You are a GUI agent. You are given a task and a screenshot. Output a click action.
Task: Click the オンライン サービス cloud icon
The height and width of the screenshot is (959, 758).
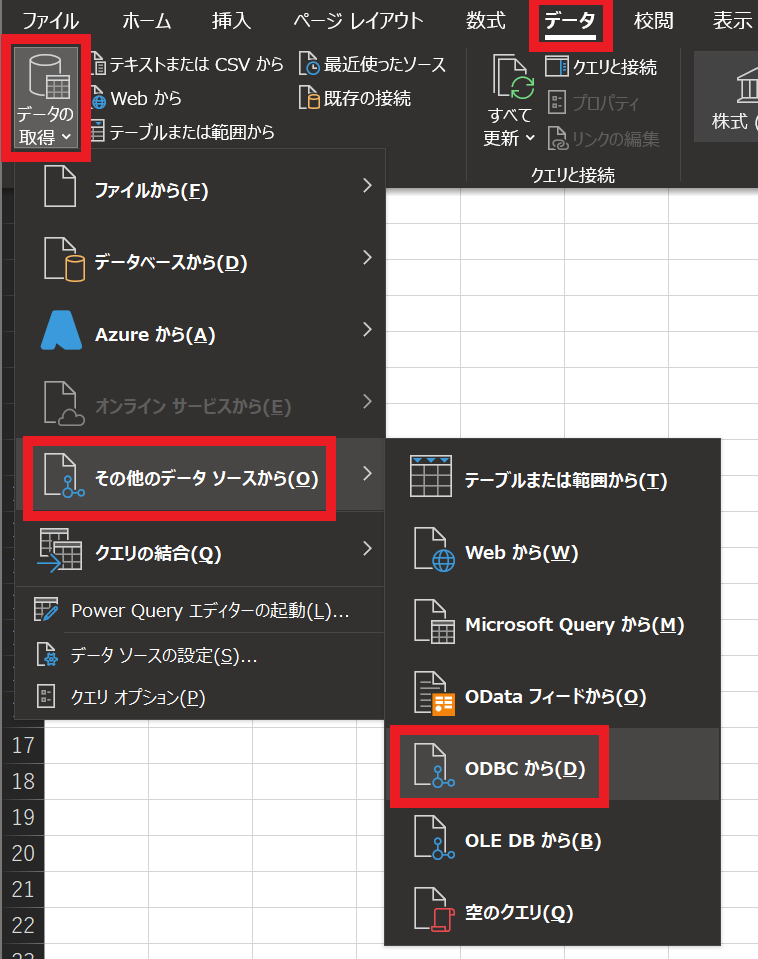(64, 404)
